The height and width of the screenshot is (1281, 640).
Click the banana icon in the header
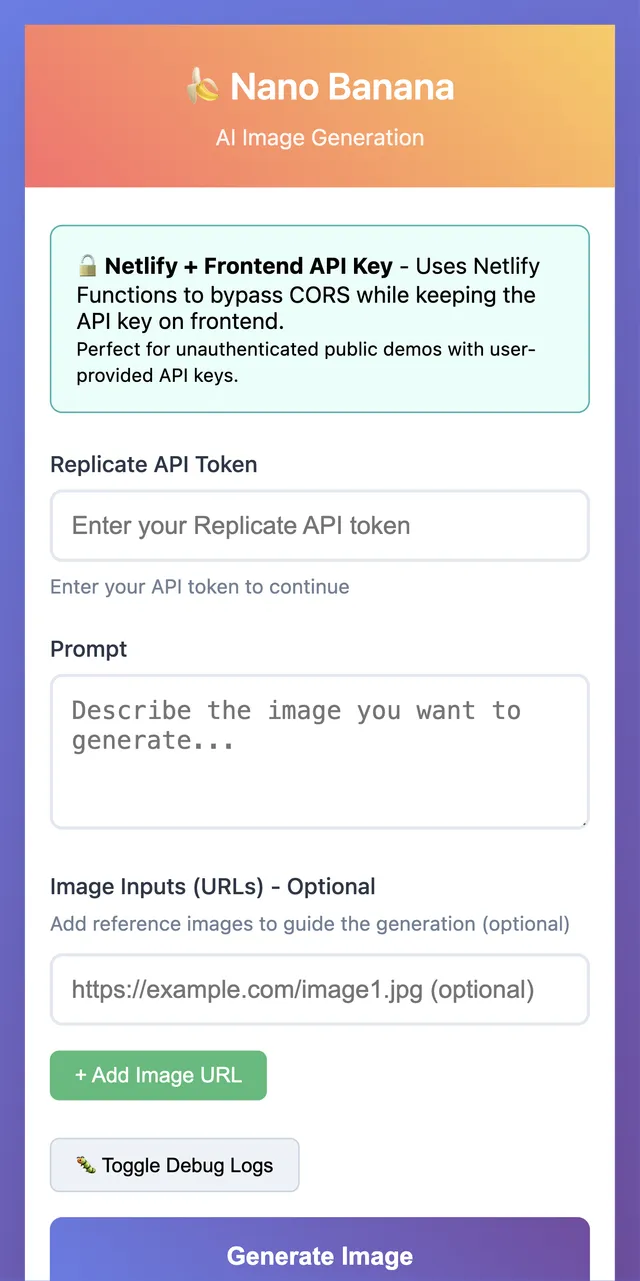point(206,87)
